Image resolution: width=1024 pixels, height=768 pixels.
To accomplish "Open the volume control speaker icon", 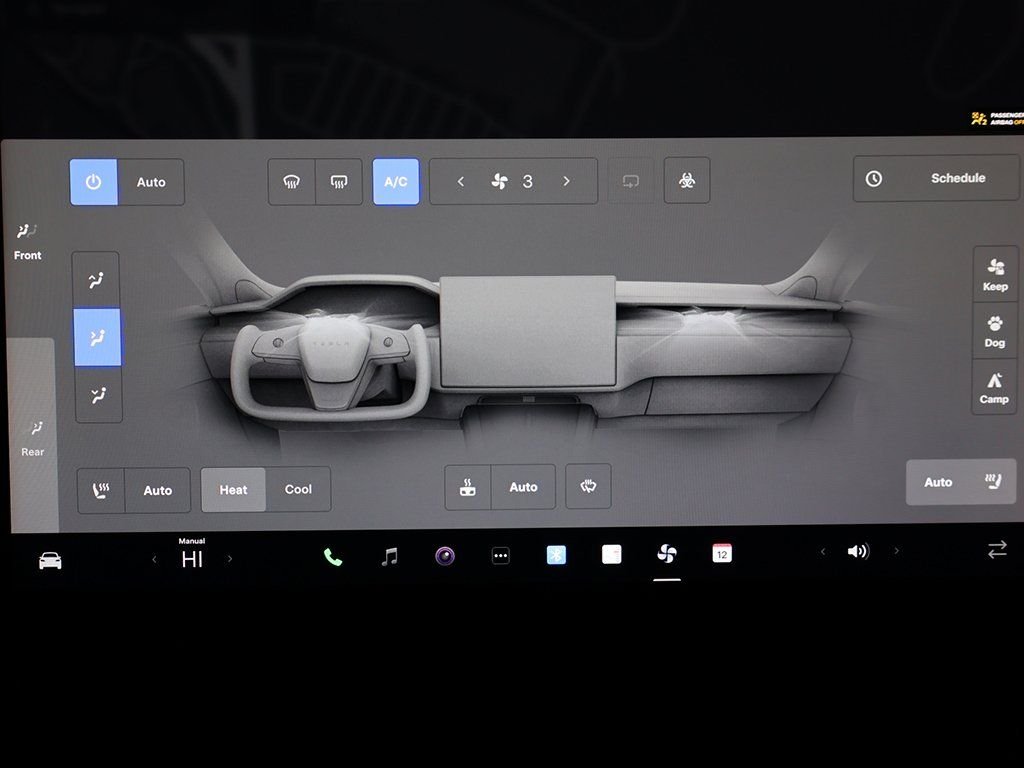I will [858, 551].
